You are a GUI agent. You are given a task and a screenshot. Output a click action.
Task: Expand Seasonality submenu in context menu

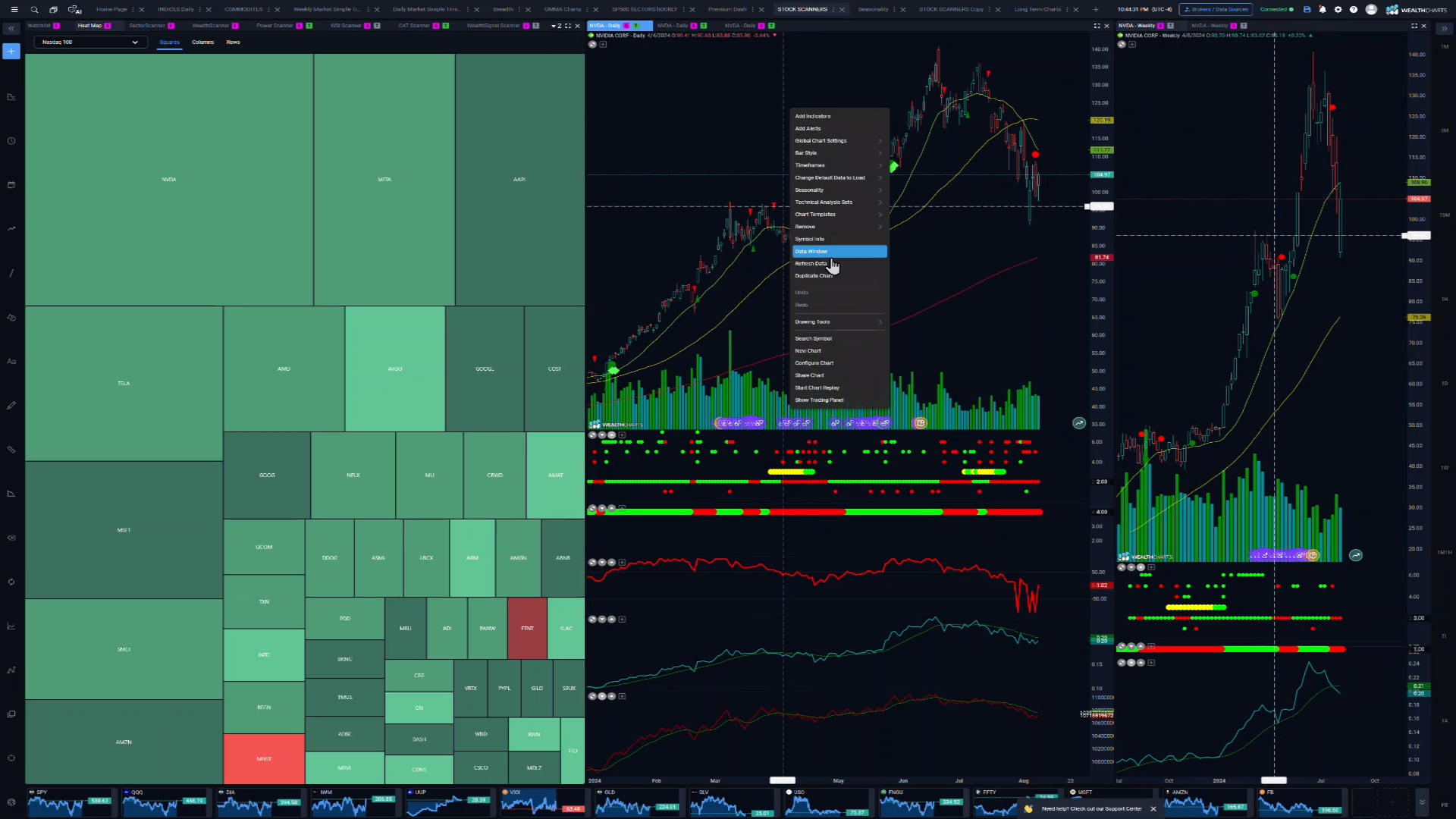point(839,190)
